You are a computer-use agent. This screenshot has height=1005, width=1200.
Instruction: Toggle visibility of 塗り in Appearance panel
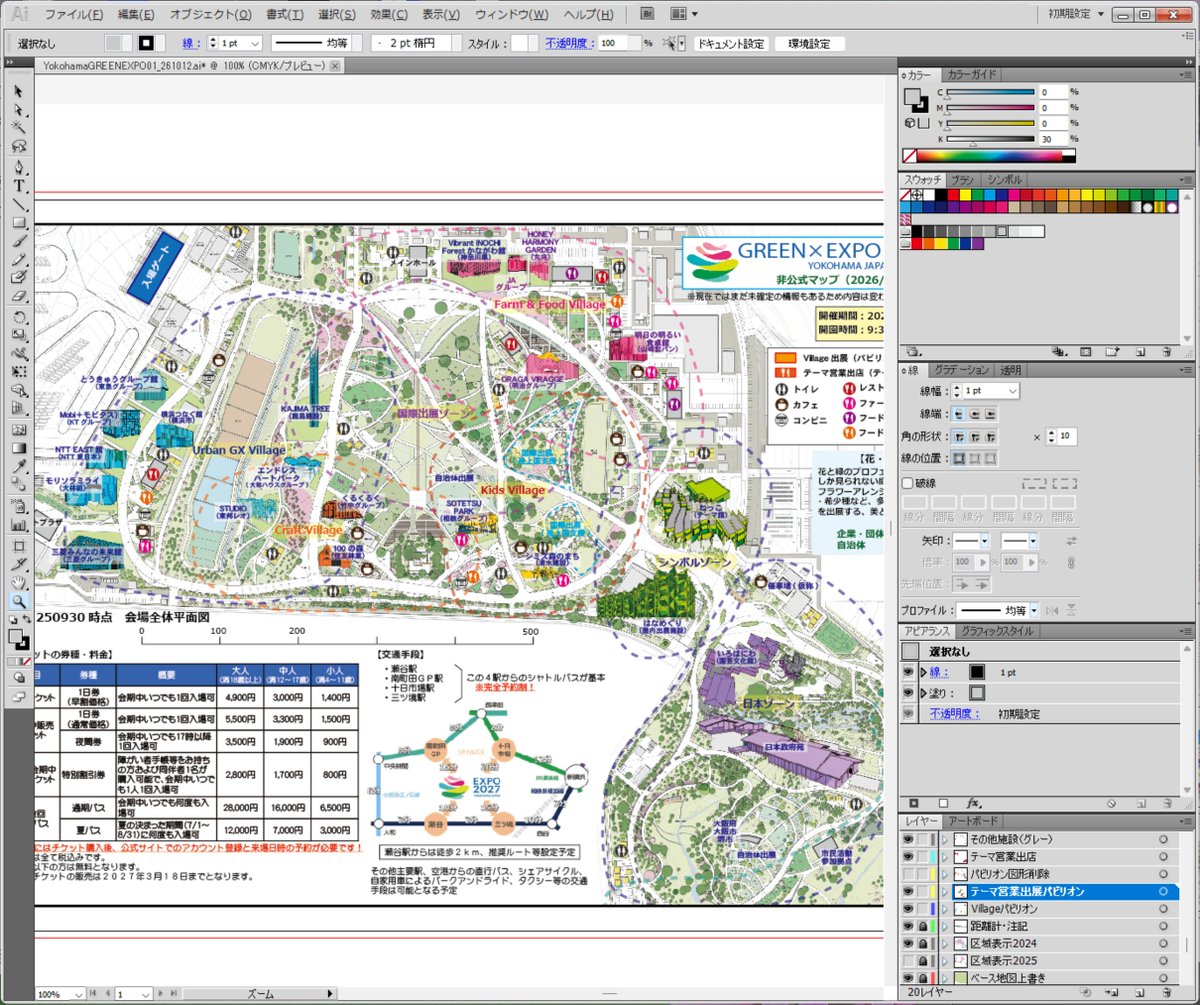click(908, 693)
